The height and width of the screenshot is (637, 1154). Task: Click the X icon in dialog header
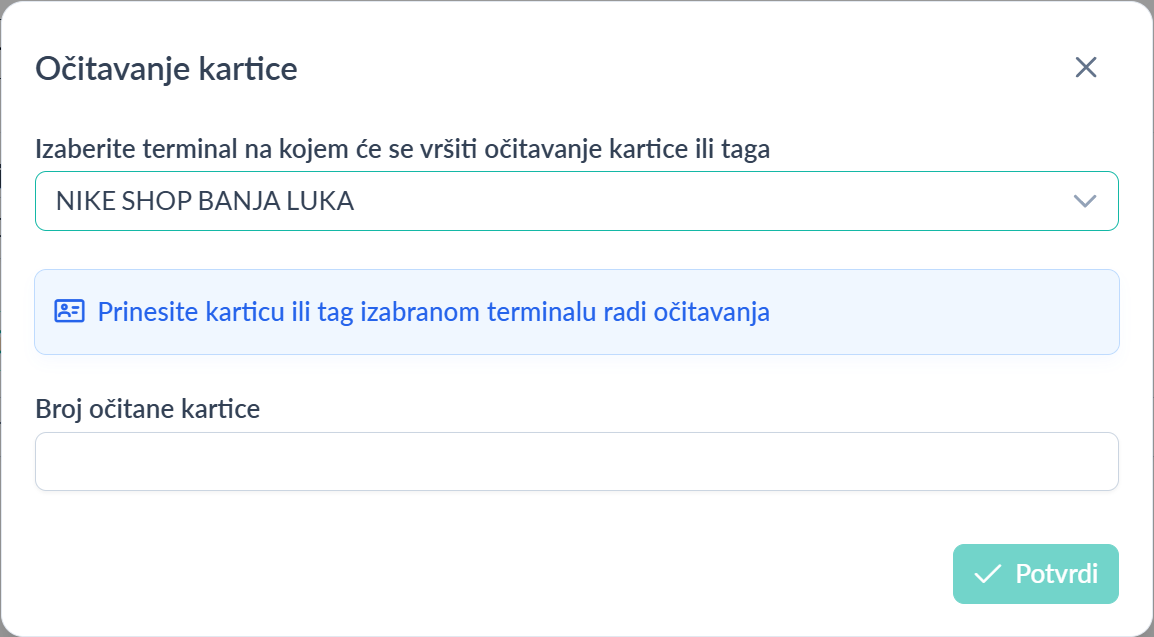pyautogui.click(x=1086, y=68)
